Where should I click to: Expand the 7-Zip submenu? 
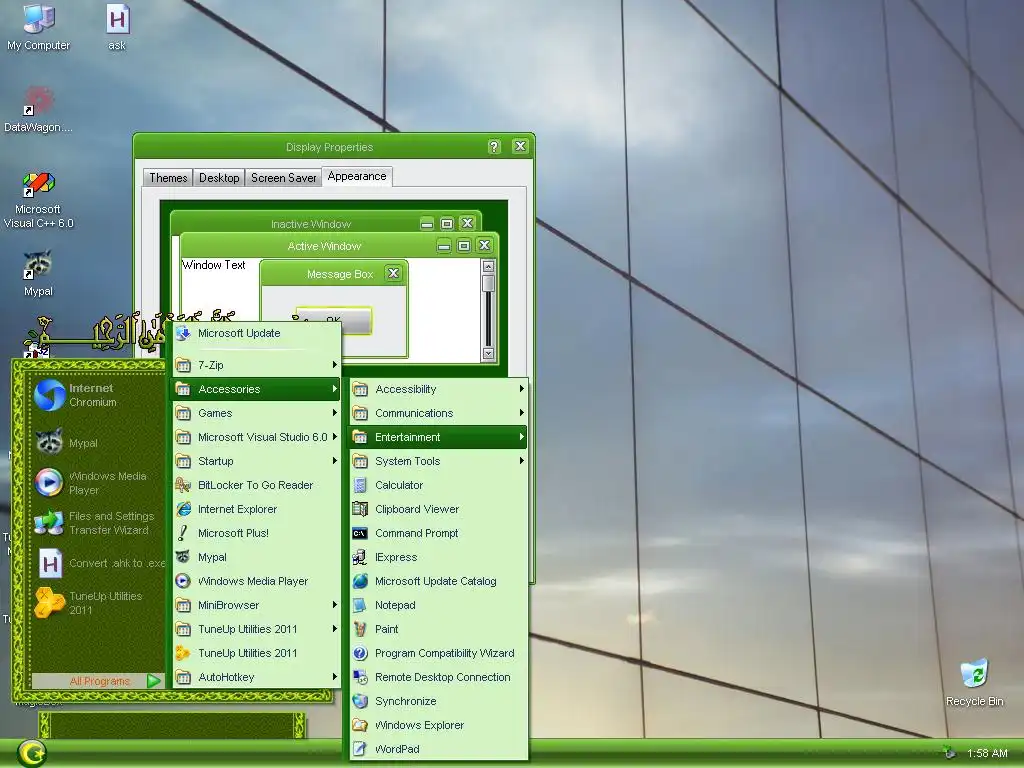[256, 365]
